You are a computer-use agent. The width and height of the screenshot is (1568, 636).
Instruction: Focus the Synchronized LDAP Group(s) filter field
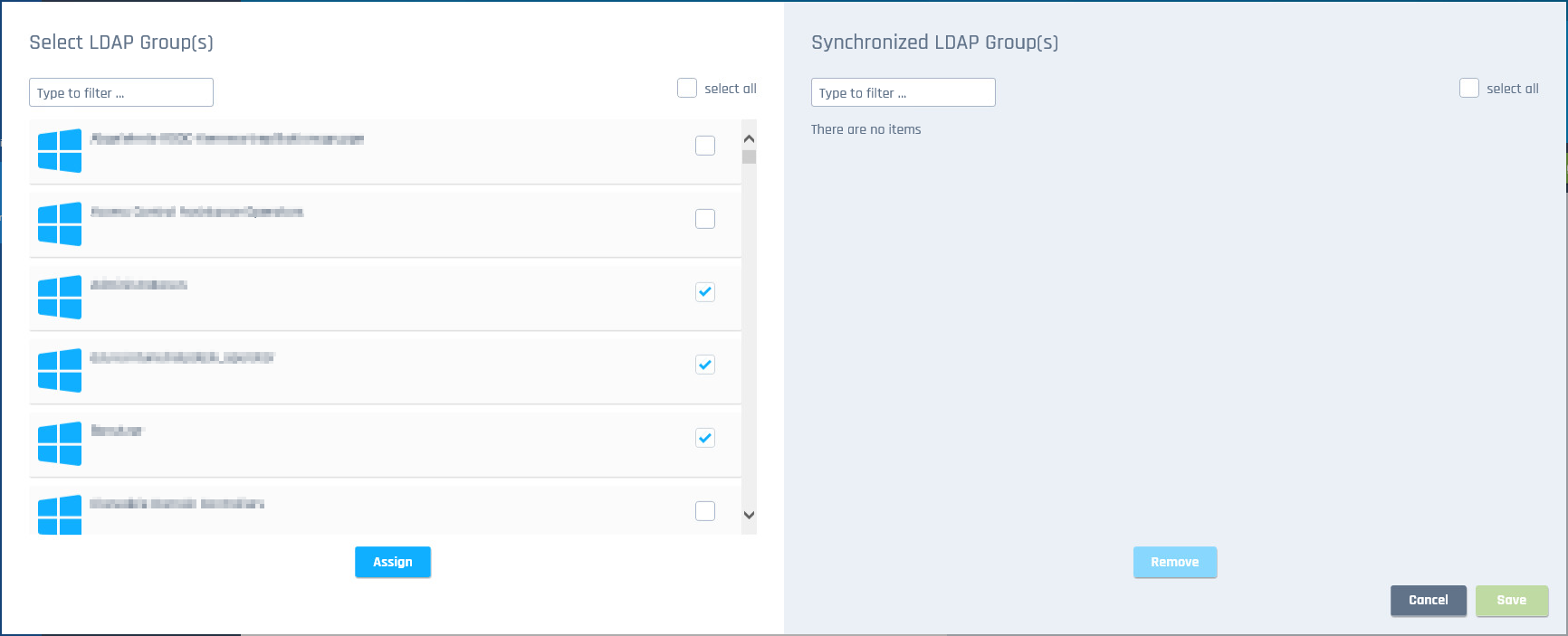[904, 92]
